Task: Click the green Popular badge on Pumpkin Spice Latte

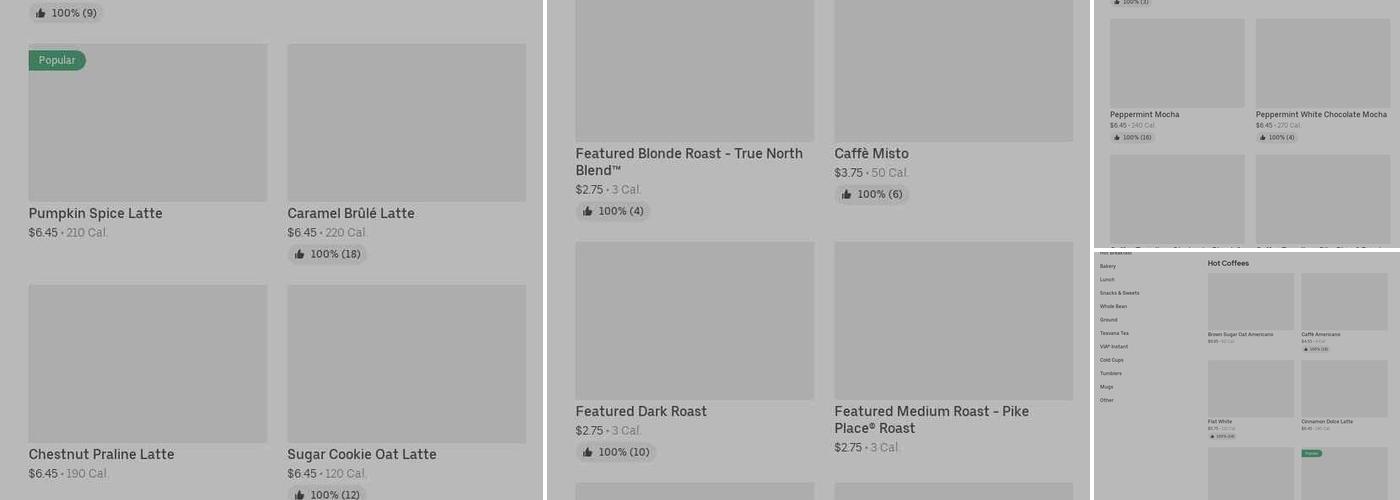Action: [57, 61]
